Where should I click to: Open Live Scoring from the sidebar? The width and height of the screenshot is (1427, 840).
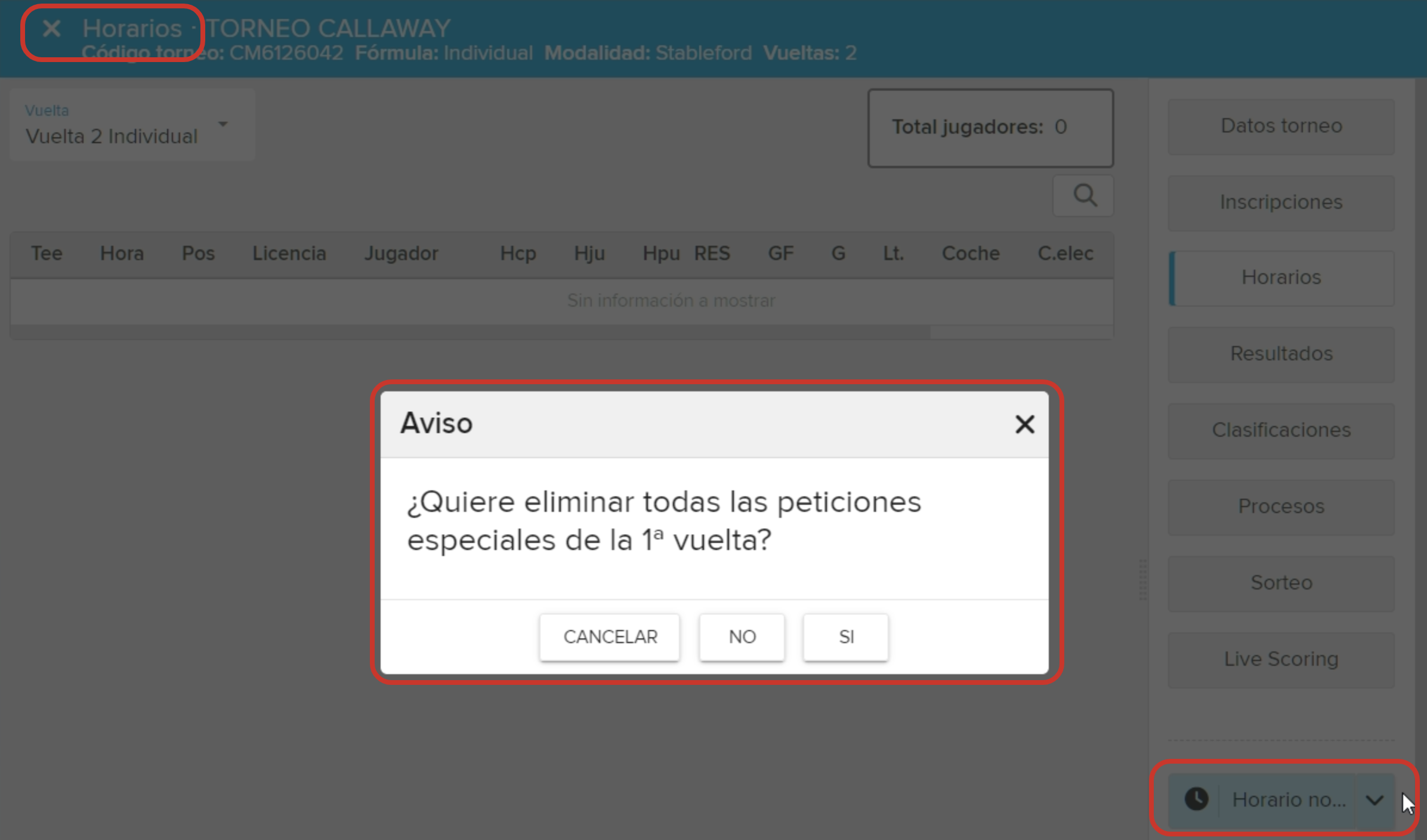point(1281,660)
